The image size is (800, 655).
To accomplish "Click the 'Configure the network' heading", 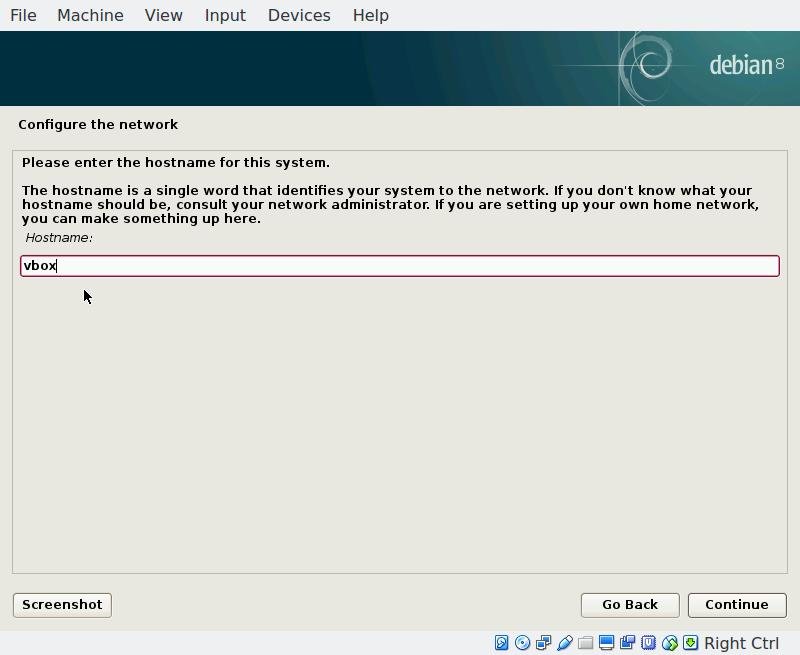I will [98, 124].
